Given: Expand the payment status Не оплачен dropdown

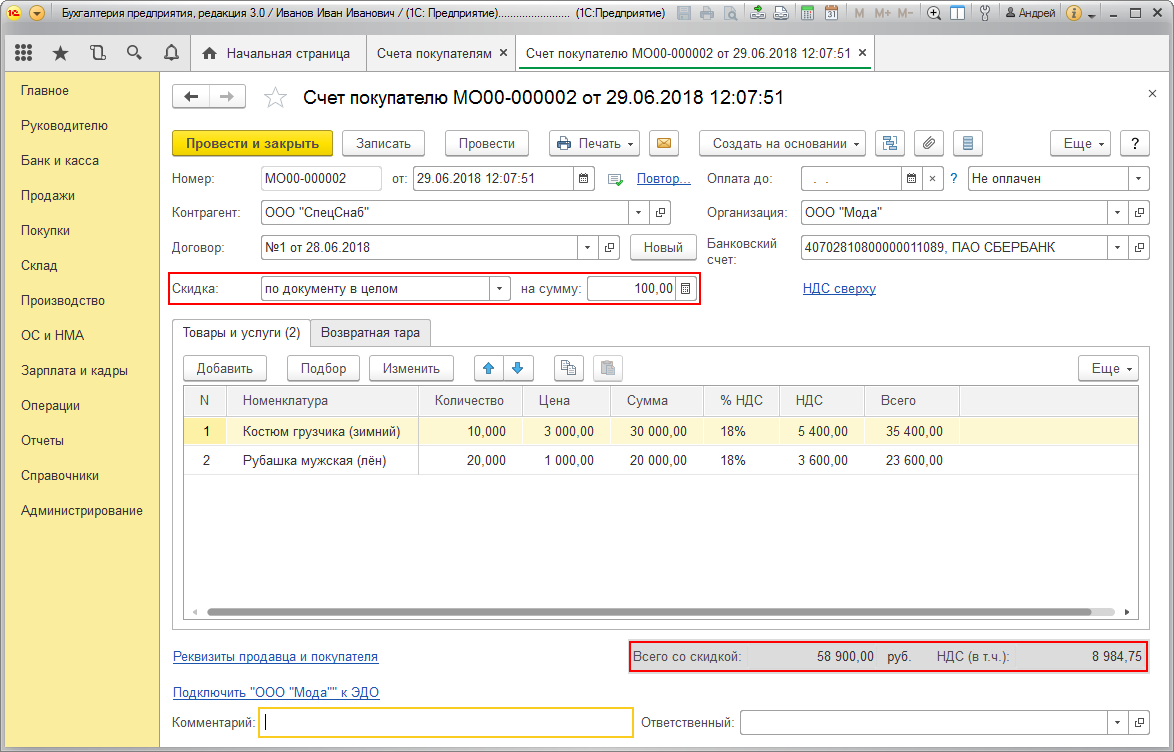Looking at the screenshot, I should pos(1138,179).
